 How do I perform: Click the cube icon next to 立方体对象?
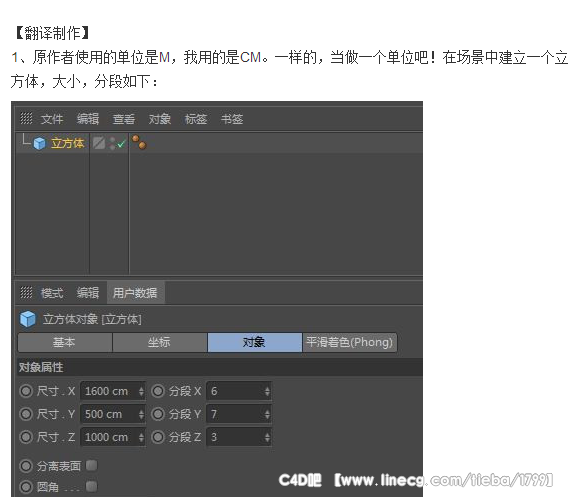coord(28,319)
